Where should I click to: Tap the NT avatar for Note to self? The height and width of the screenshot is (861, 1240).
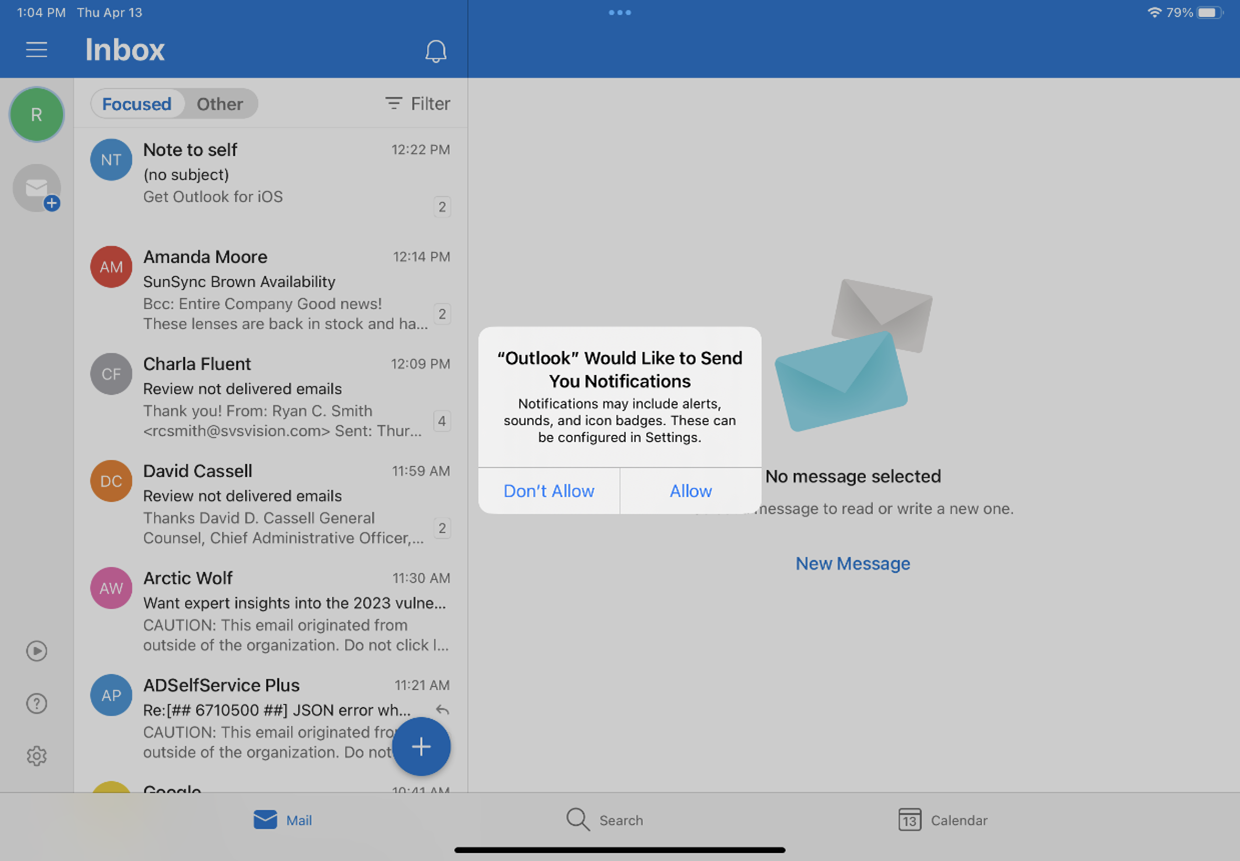[x=111, y=160]
